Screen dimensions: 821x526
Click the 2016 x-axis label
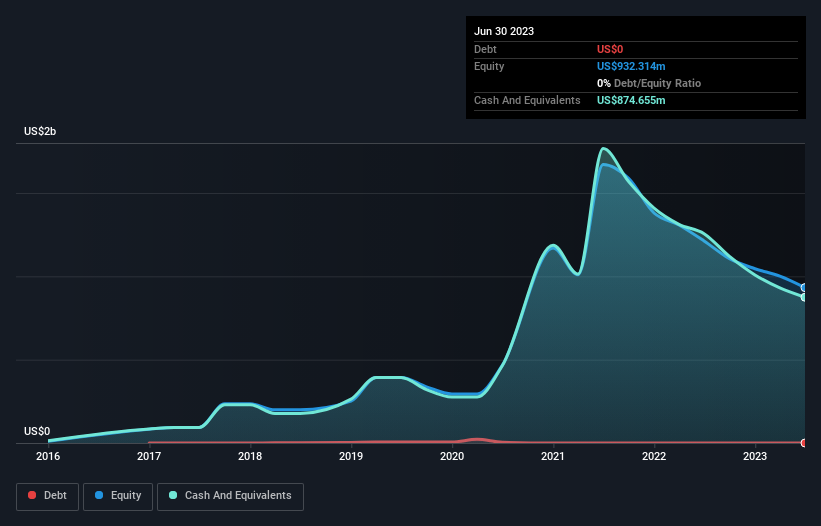(48, 456)
